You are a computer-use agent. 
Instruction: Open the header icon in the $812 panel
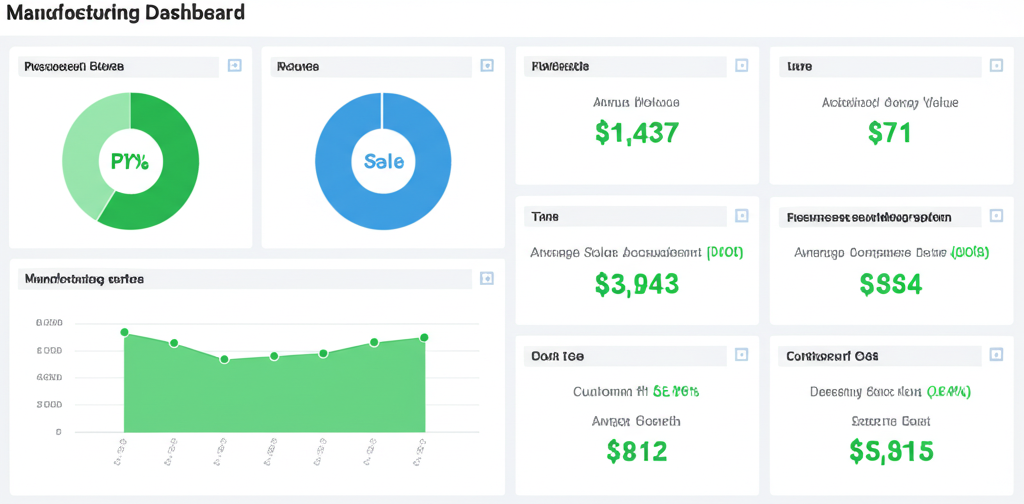(741, 355)
